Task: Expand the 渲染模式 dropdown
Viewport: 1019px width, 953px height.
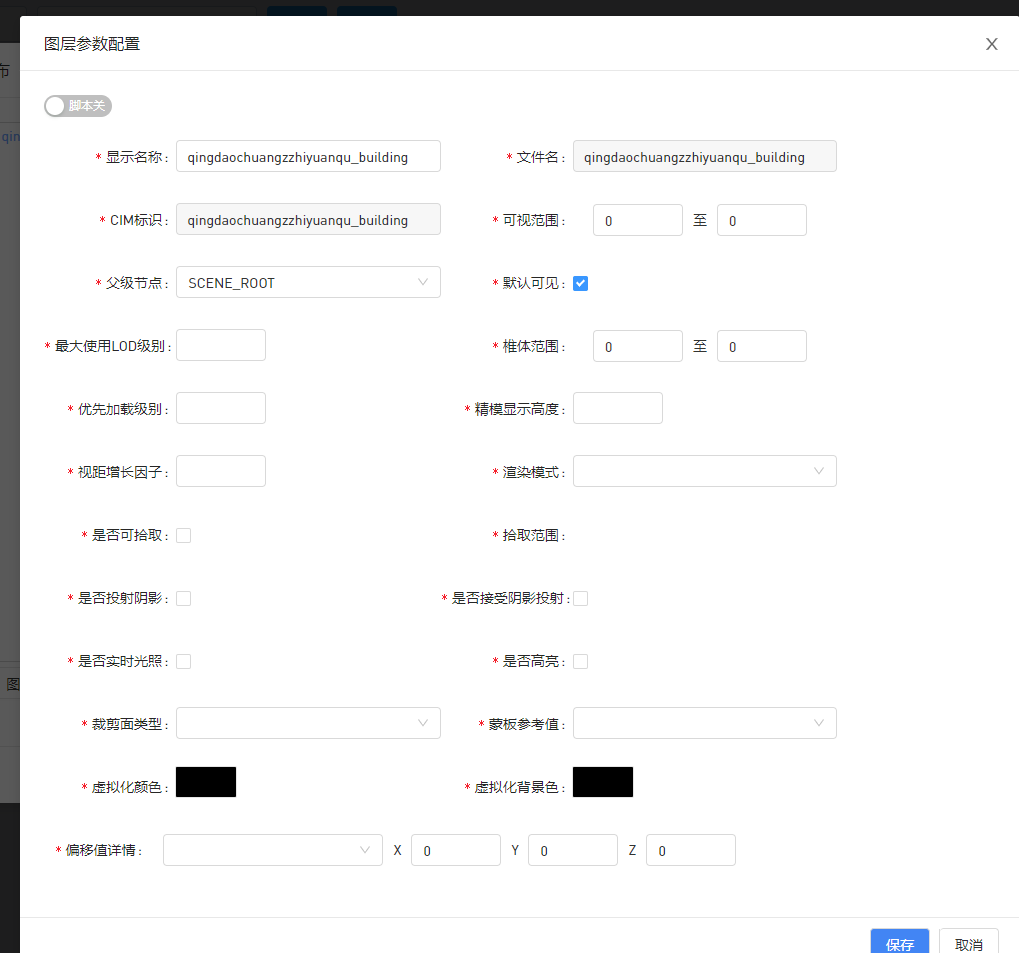Action: 704,471
